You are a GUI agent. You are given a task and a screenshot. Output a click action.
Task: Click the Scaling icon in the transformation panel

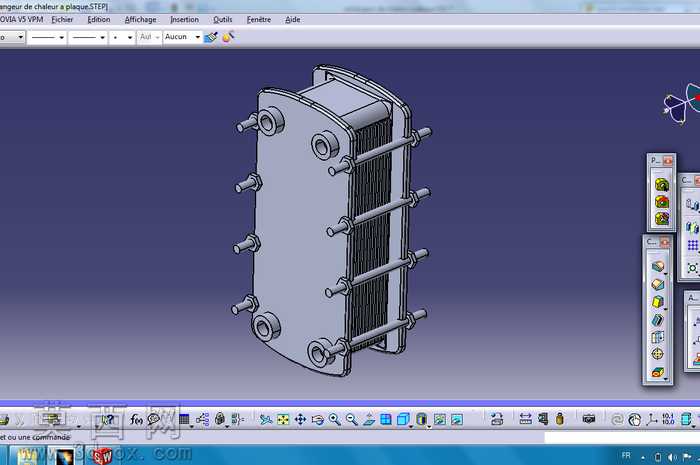point(692,268)
